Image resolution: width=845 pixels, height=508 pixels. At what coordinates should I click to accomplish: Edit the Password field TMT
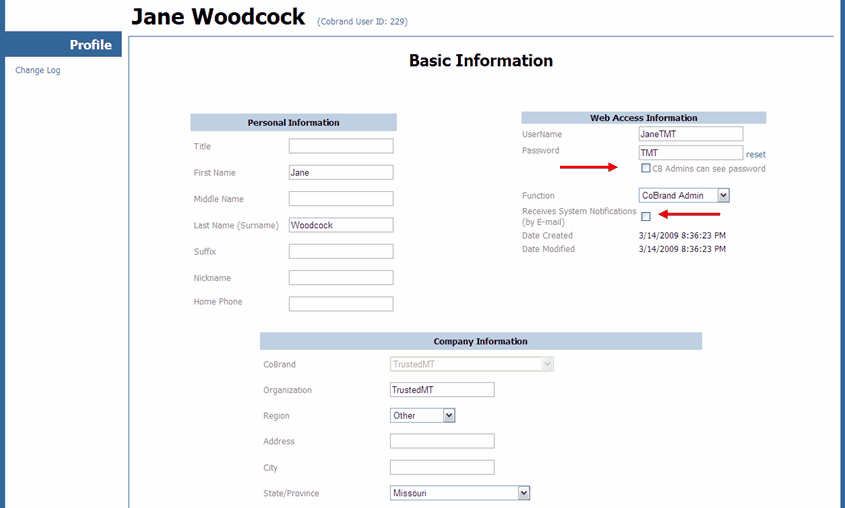(x=691, y=152)
